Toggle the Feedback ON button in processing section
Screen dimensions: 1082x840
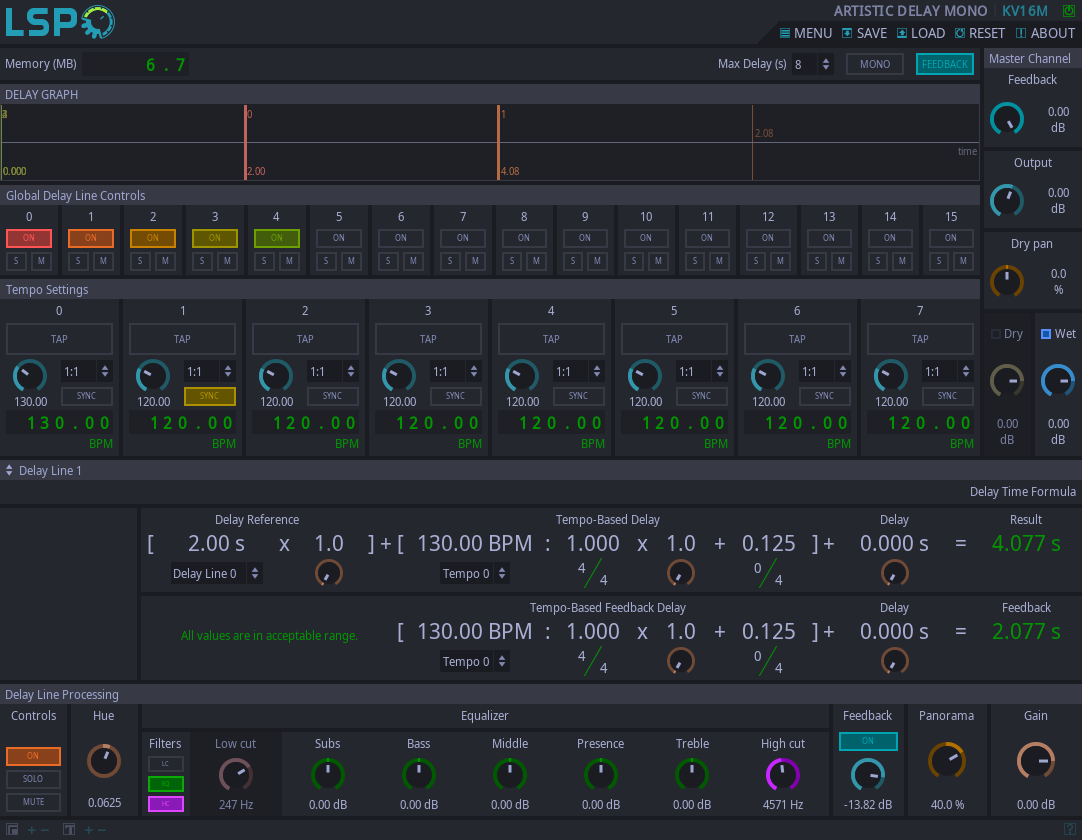coord(868,741)
